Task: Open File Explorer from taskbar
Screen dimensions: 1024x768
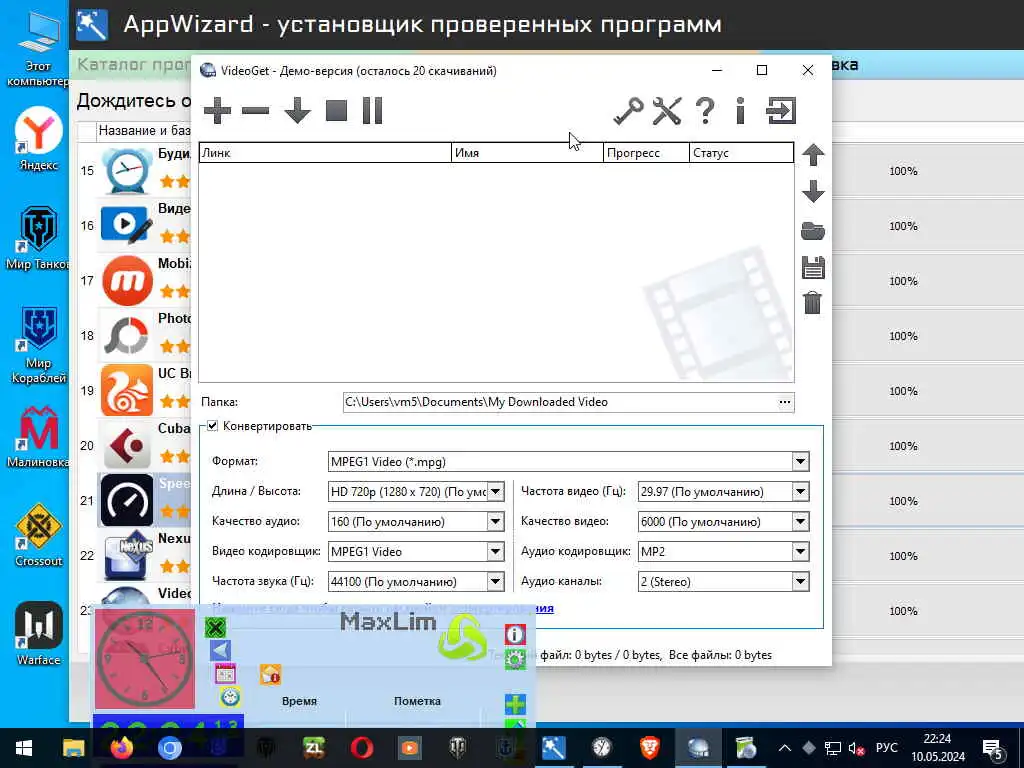Action: (73, 748)
